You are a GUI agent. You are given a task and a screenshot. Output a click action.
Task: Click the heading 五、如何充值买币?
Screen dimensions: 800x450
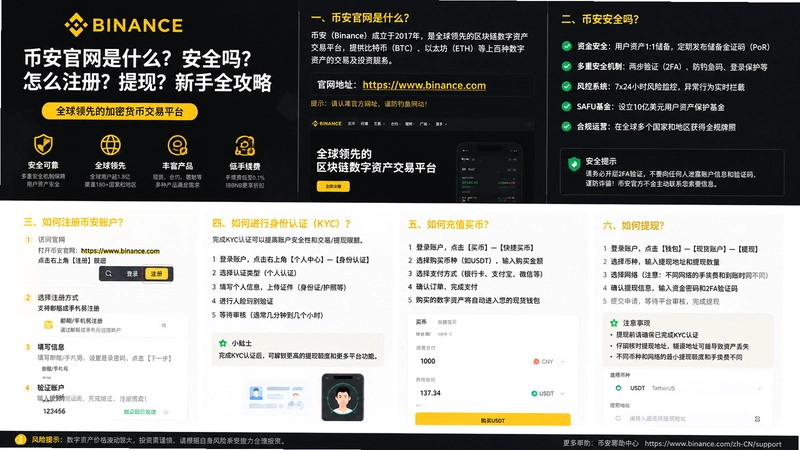[x=448, y=224]
